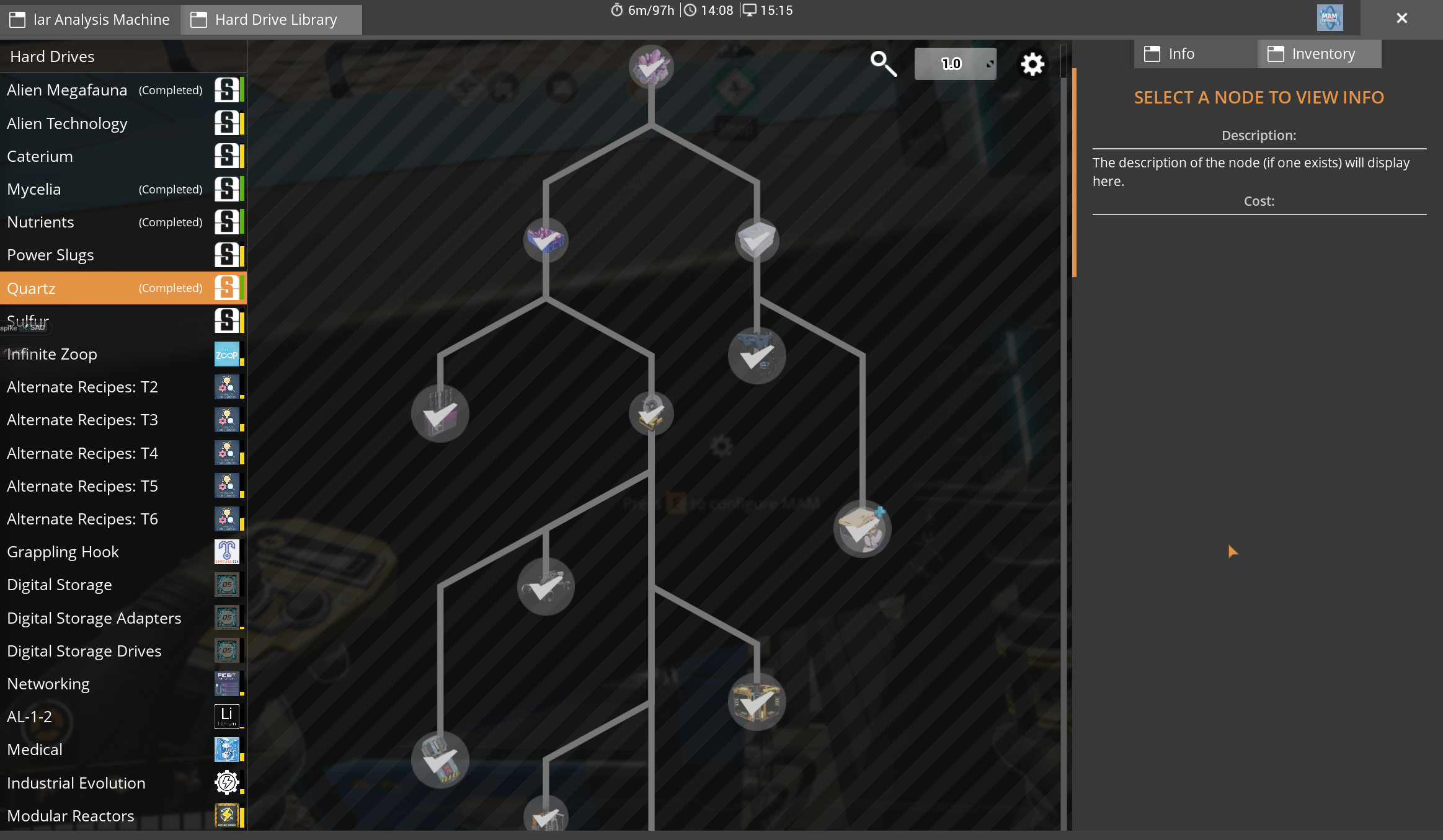This screenshot has height=840, width=1443.
Task: Open Alternate Recipes: T2 tree
Action: tap(123, 387)
